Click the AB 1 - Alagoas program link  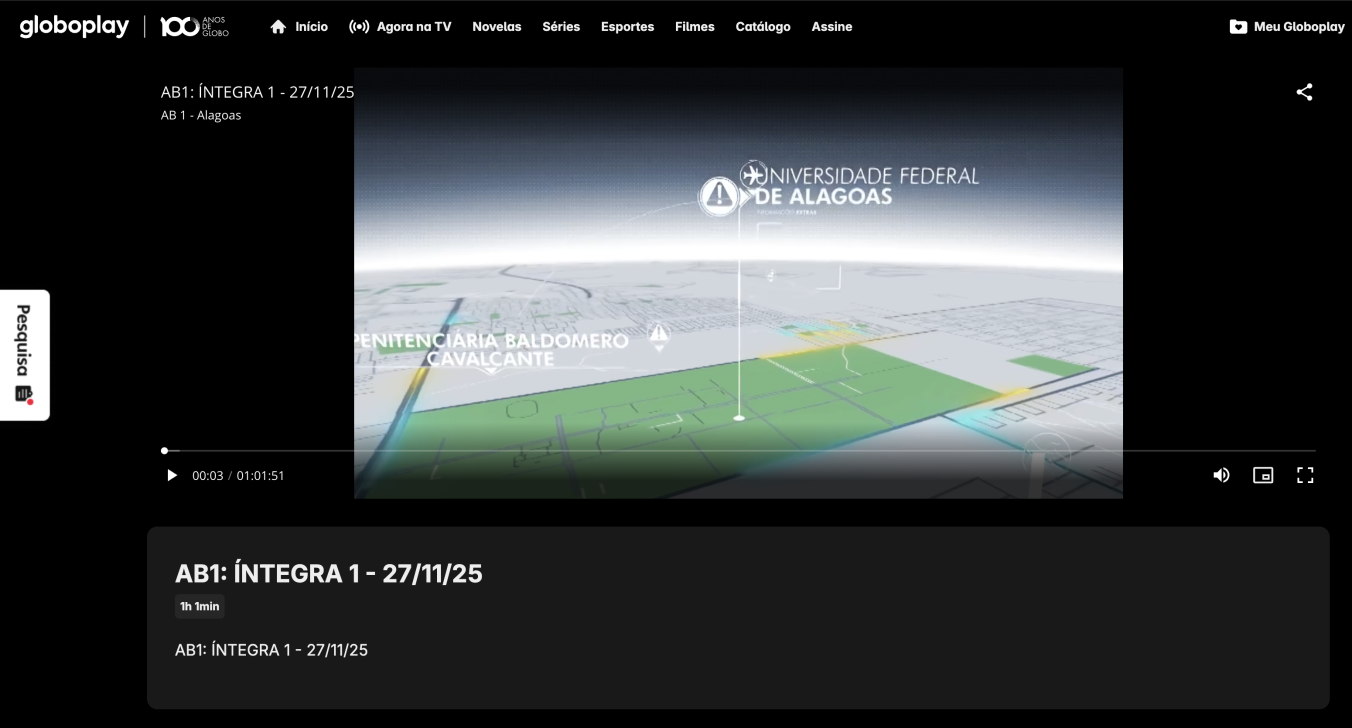tap(201, 115)
